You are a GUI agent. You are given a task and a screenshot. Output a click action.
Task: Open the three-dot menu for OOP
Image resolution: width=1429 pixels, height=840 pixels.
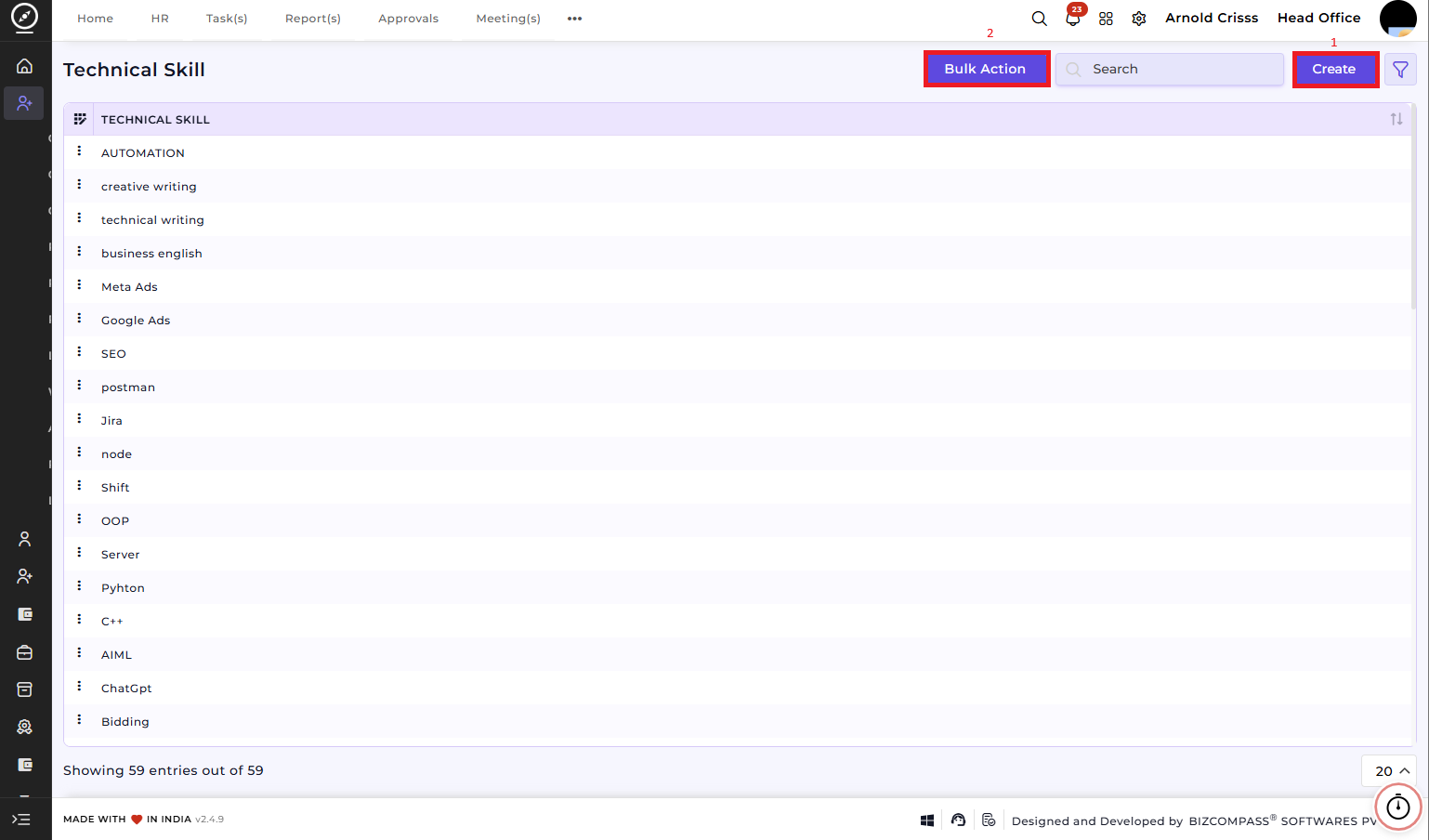pyautogui.click(x=79, y=518)
